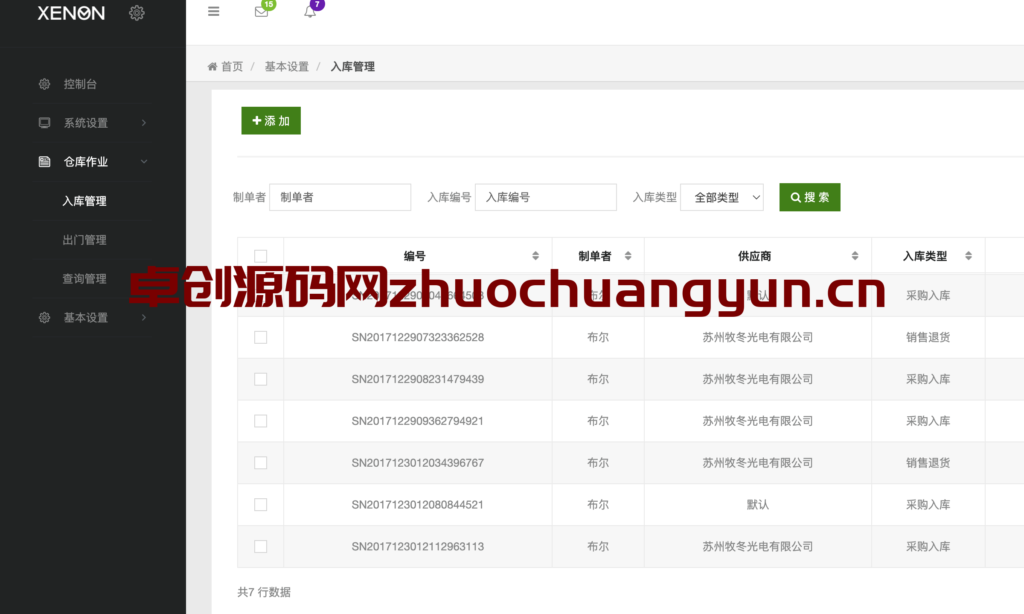
Task: Click the cell SN2017123012080844521
Action: 418,504
